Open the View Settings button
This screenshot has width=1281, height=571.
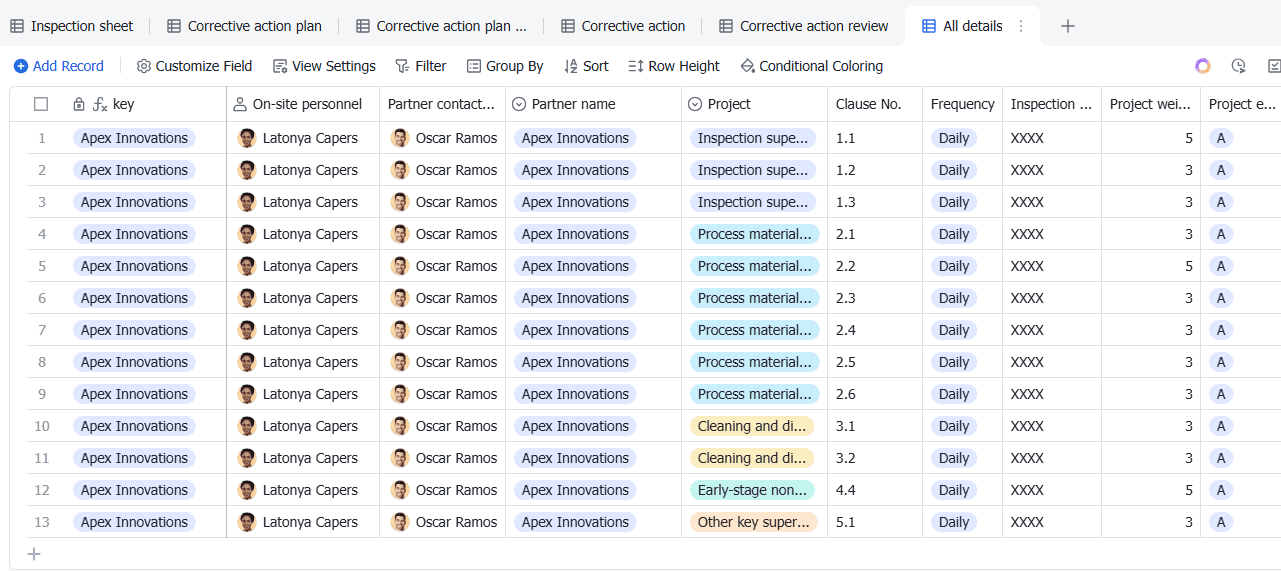[x=324, y=66]
